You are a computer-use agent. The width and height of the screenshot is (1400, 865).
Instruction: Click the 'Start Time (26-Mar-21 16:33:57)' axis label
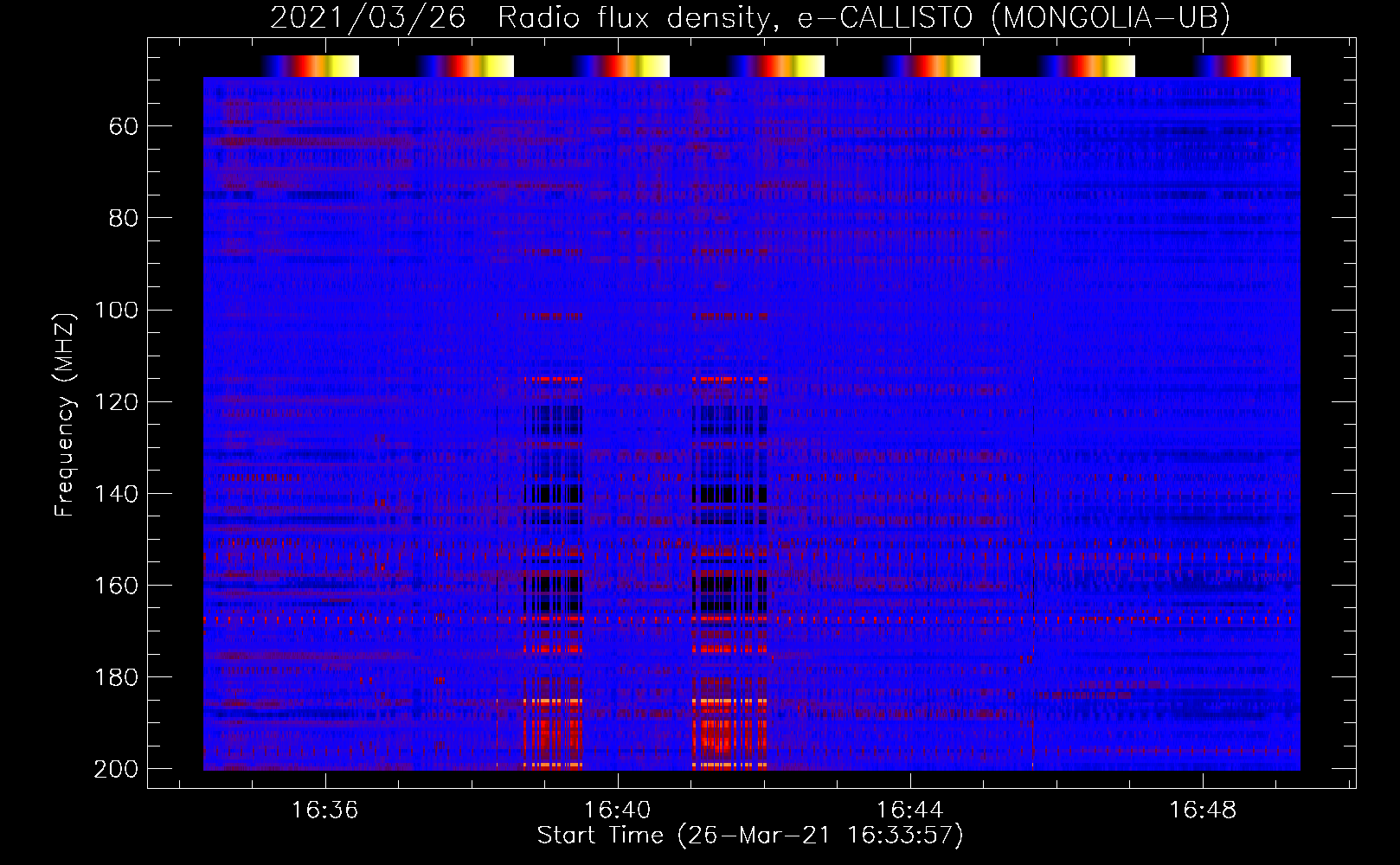click(x=750, y=835)
